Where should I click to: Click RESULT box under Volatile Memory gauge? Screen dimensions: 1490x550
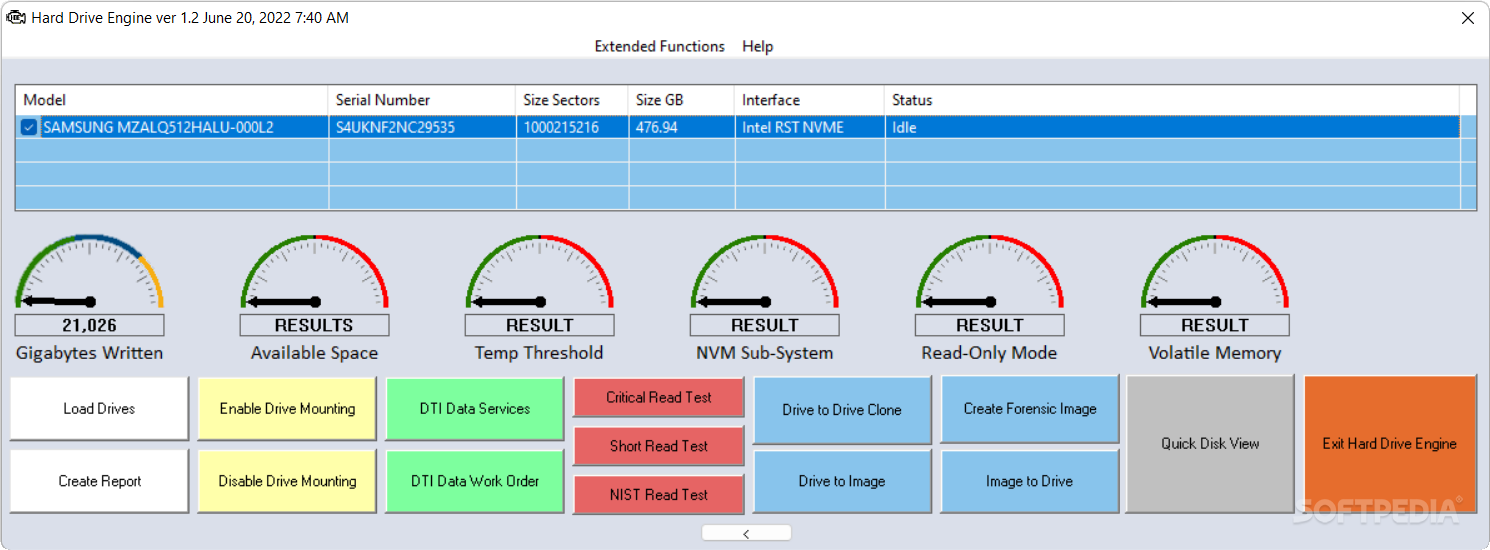click(x=1214, y=325)
